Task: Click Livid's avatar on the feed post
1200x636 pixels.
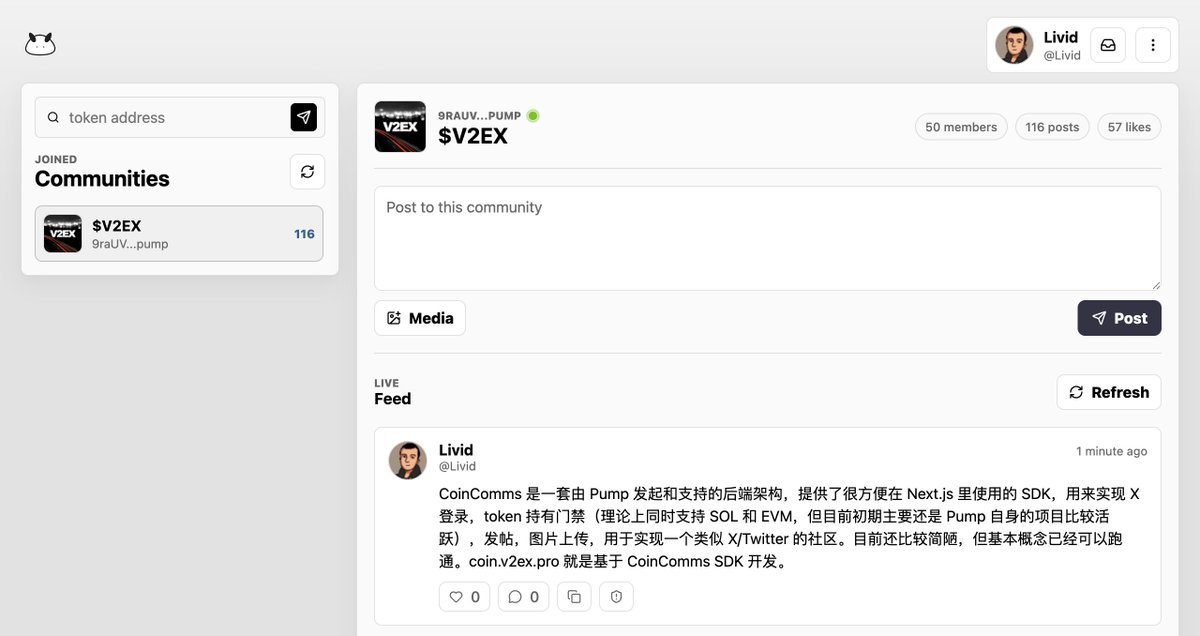Action: pos(408,460)
